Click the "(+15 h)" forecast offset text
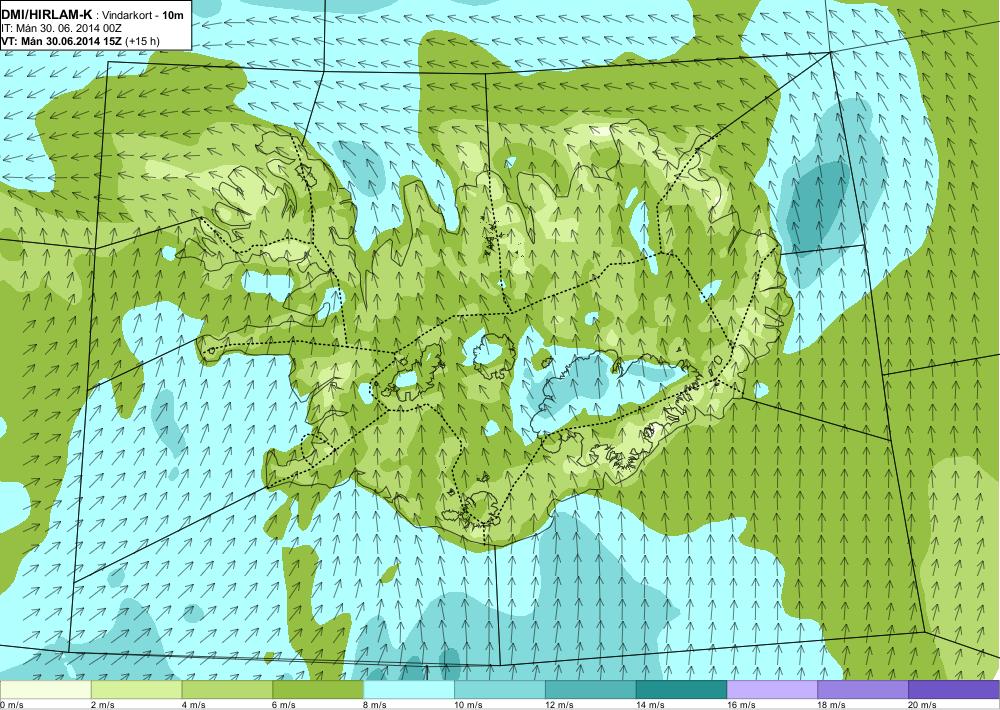Screen dimensions: 1000x710 point(143,41)
